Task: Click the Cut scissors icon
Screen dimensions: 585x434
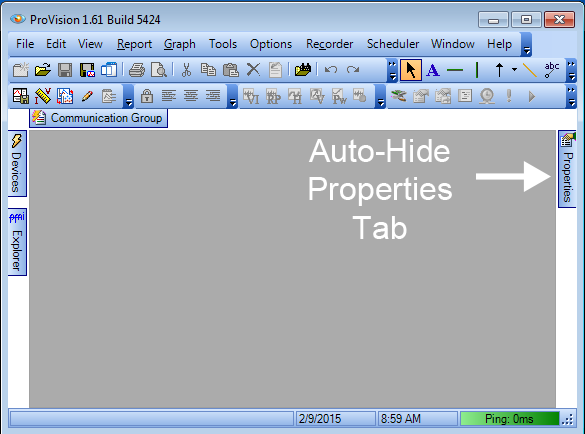Action: [x=186, y=70]
